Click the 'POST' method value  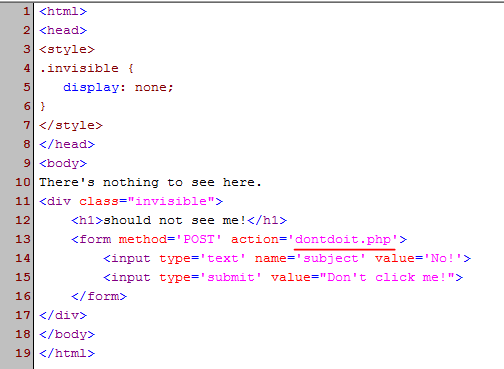click(x=199, y=239)
